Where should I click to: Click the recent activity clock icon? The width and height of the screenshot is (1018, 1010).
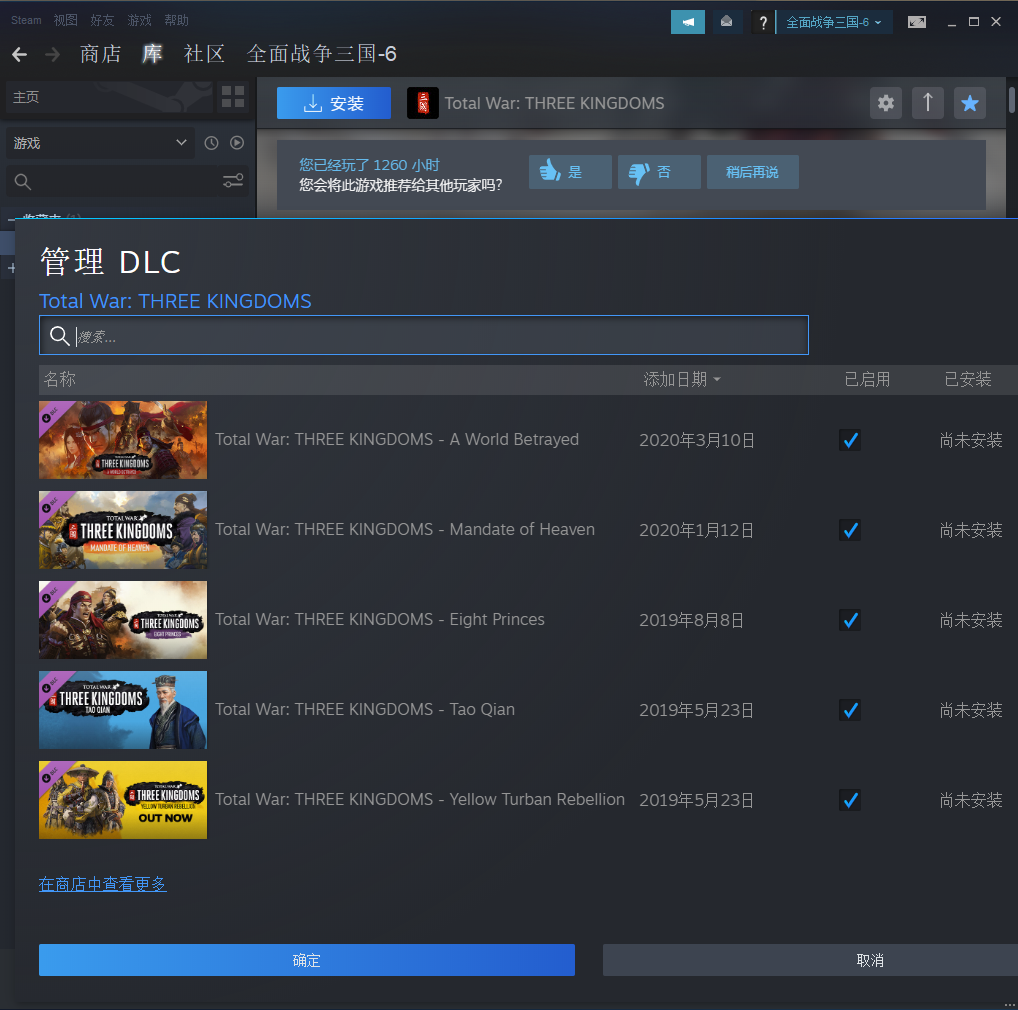coord(211,143)
